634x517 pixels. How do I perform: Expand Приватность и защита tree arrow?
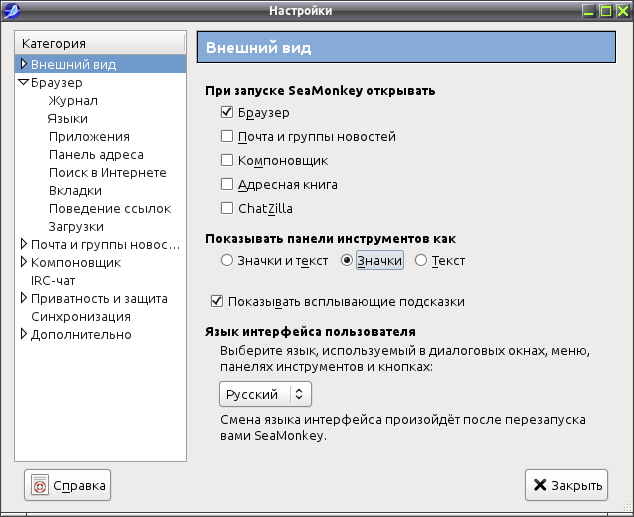click(x=23, y=298)
